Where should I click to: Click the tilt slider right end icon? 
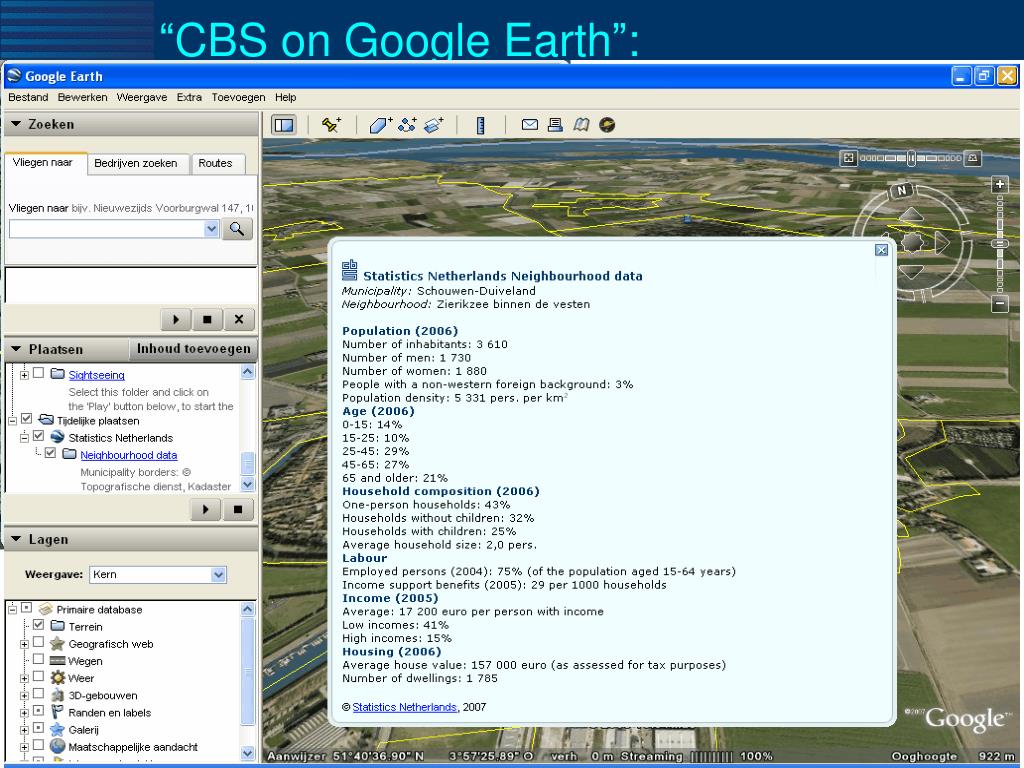click(x=973, y=158)
